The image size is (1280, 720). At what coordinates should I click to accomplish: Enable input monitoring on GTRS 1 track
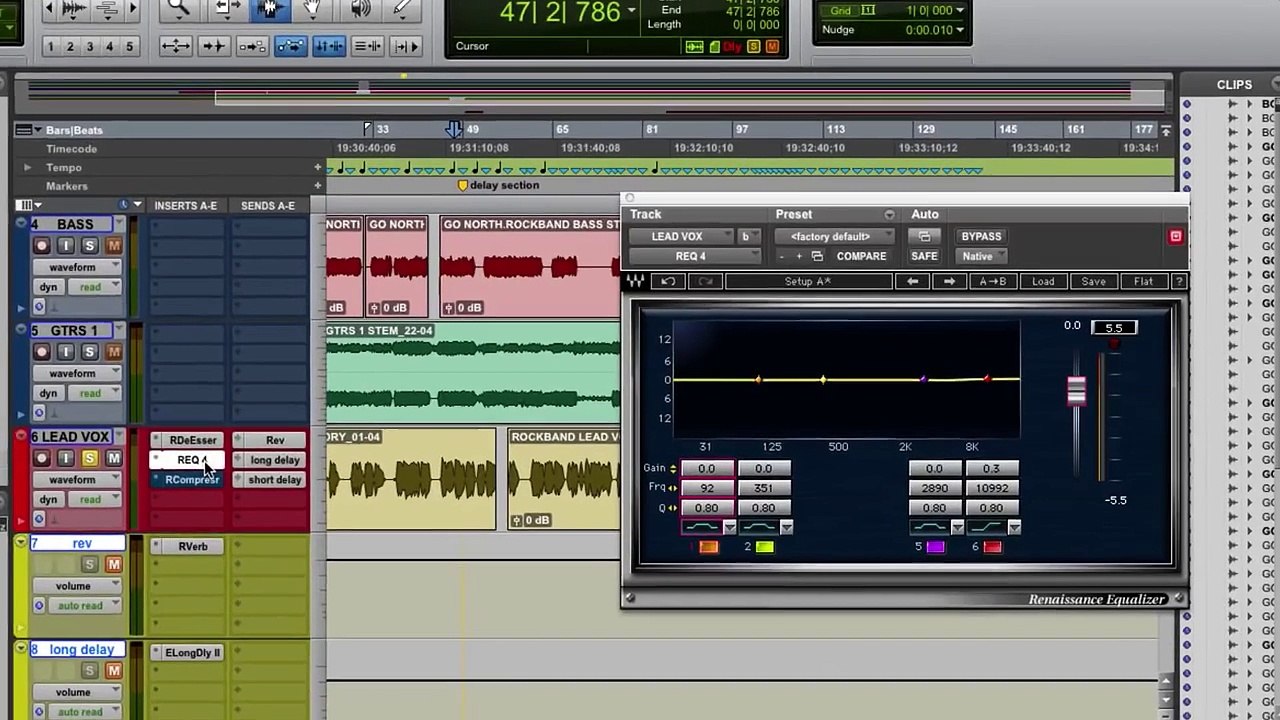(x=65, y=352)
